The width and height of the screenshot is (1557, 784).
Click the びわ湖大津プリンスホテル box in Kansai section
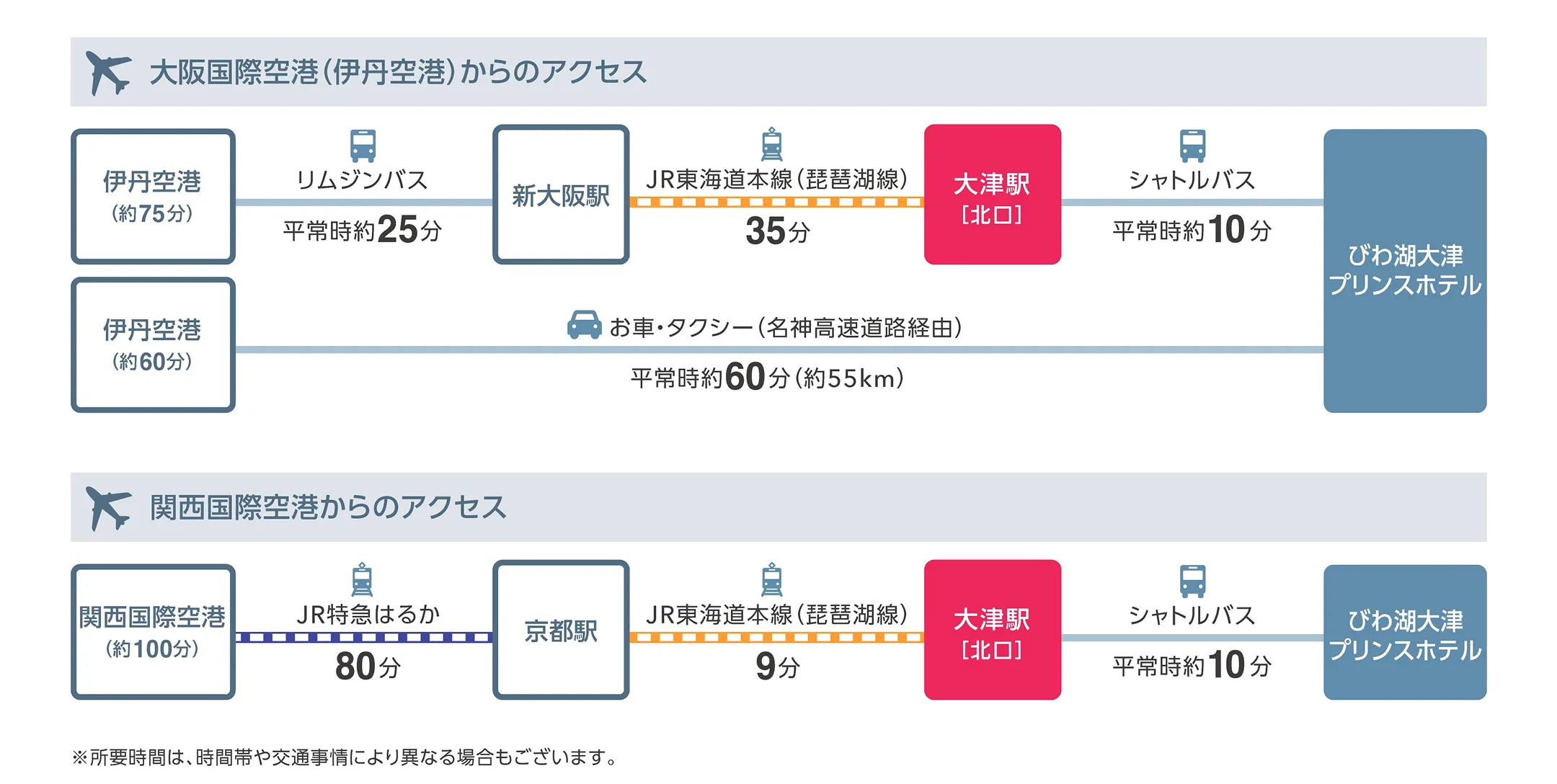[x=1404, y=633]
